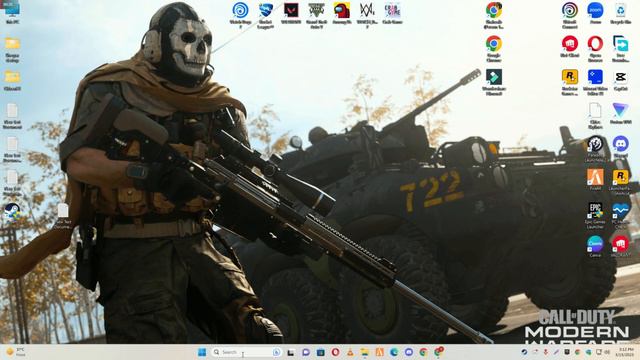This screenshot has width=640, height=360.
Task: Open Microsoft Edge from the taskbar
Action: pos(394,352)
